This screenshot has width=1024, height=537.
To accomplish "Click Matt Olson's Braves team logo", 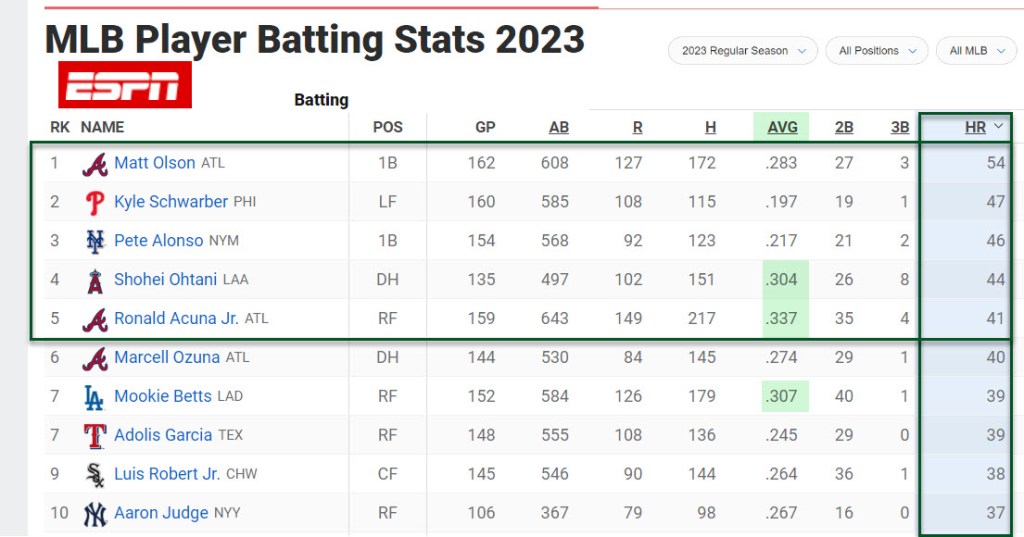I will click(x=95, y=163).
